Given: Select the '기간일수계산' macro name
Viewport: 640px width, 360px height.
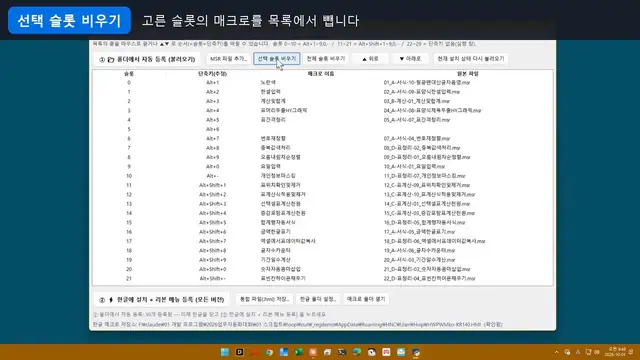Looking at the screenshot, I should [275, 260].
